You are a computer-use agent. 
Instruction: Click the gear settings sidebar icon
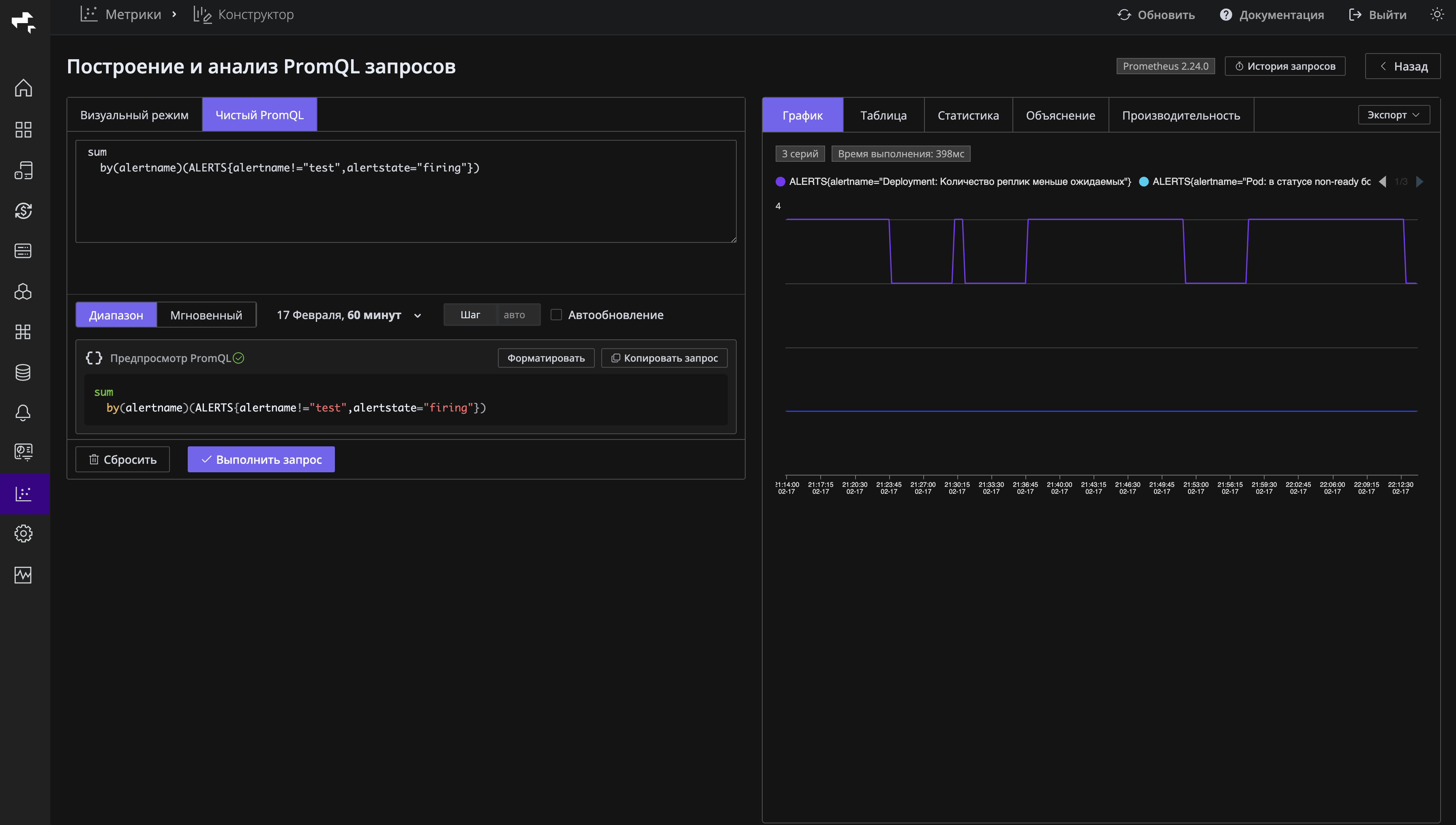click(x=23, y=534)
